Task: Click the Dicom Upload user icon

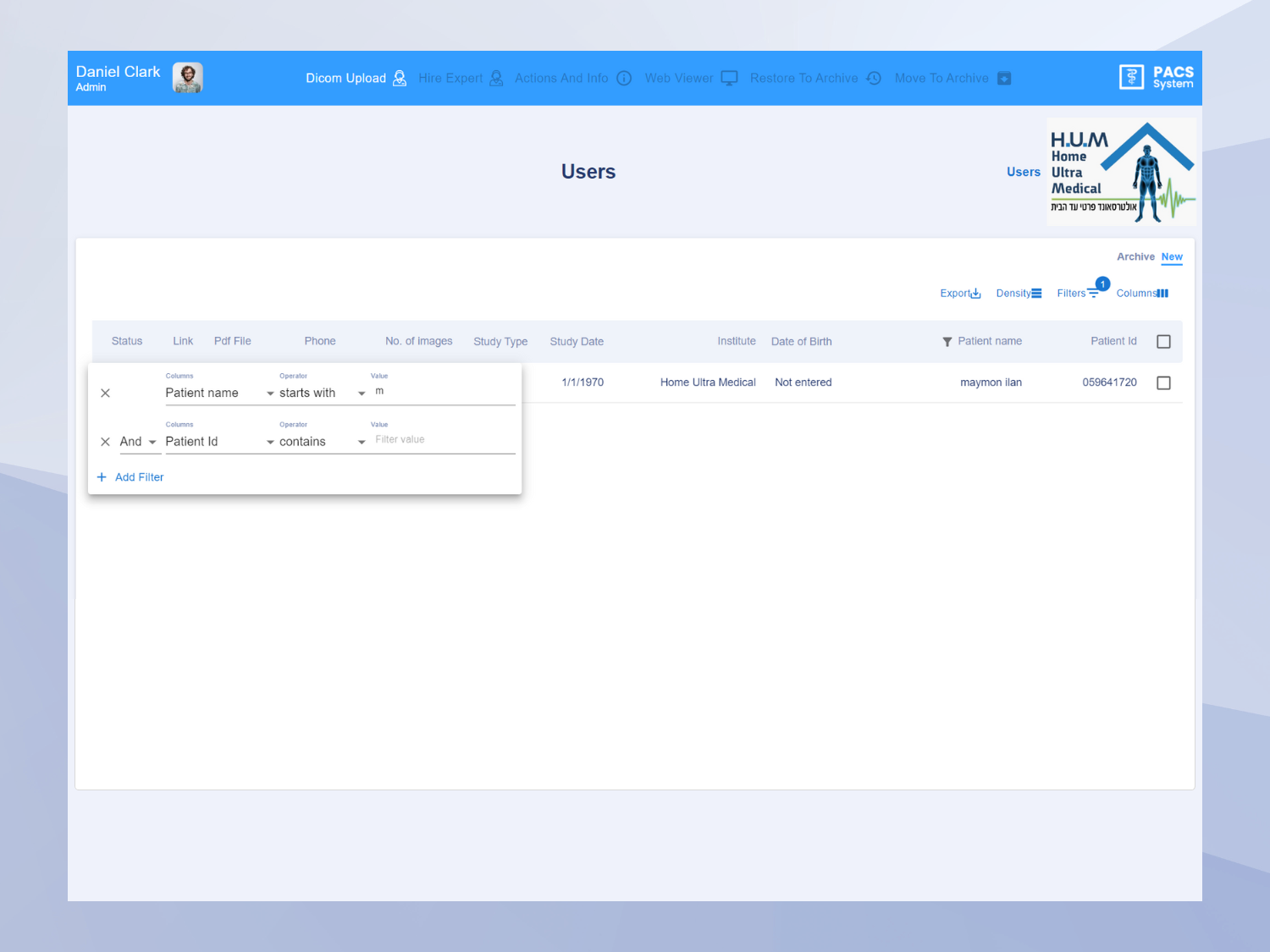Action: [400, 78]
